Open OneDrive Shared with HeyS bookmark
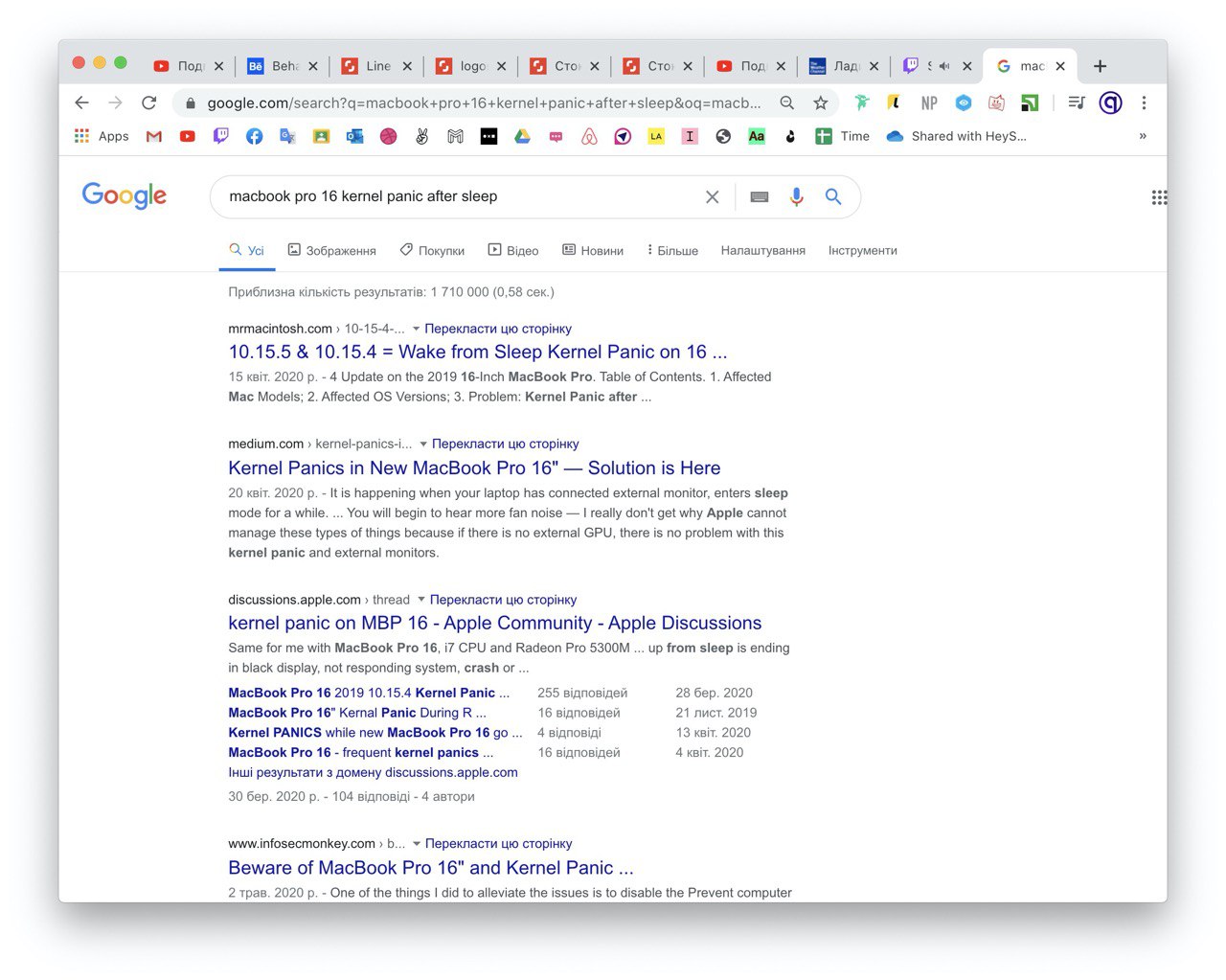This screenshot has width=1226, height=980. (956, 136)
